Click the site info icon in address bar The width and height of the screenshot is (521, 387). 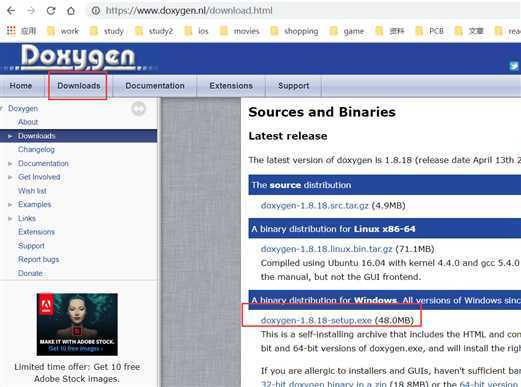(x=96, y=11)
